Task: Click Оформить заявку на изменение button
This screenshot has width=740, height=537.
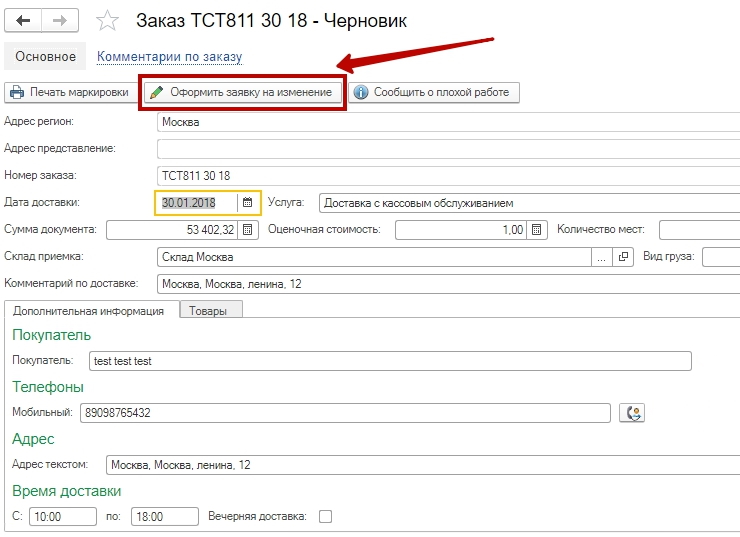Action: 242,92
